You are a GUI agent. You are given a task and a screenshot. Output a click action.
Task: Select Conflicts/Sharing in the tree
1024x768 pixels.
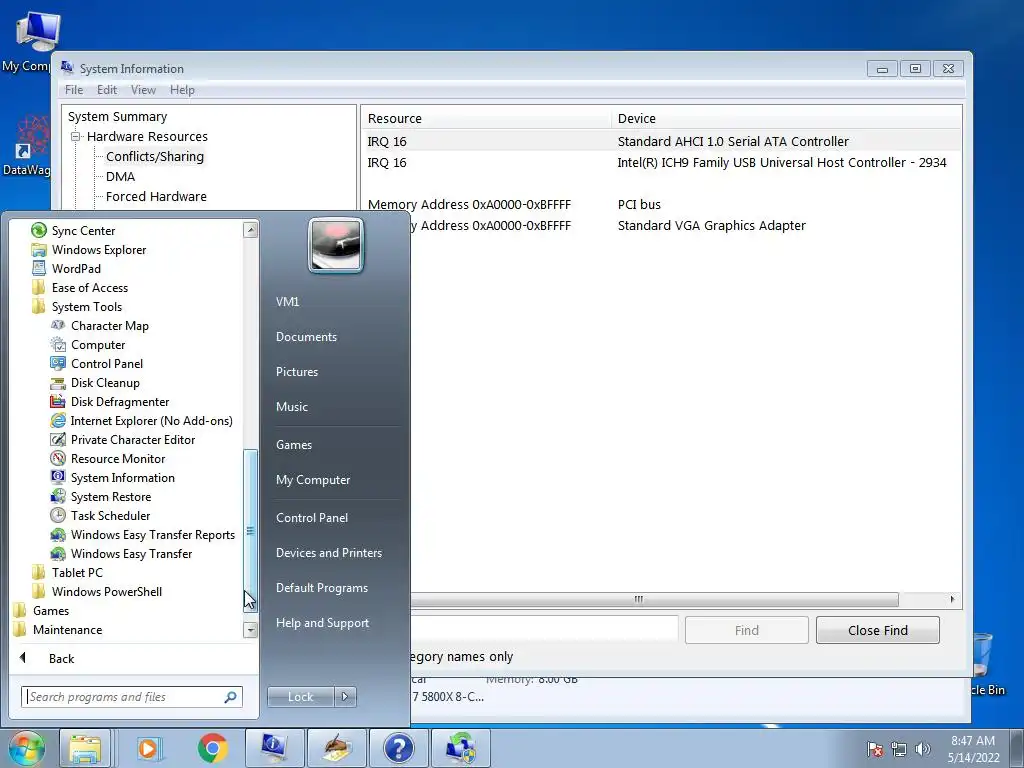tap(155, 157)
